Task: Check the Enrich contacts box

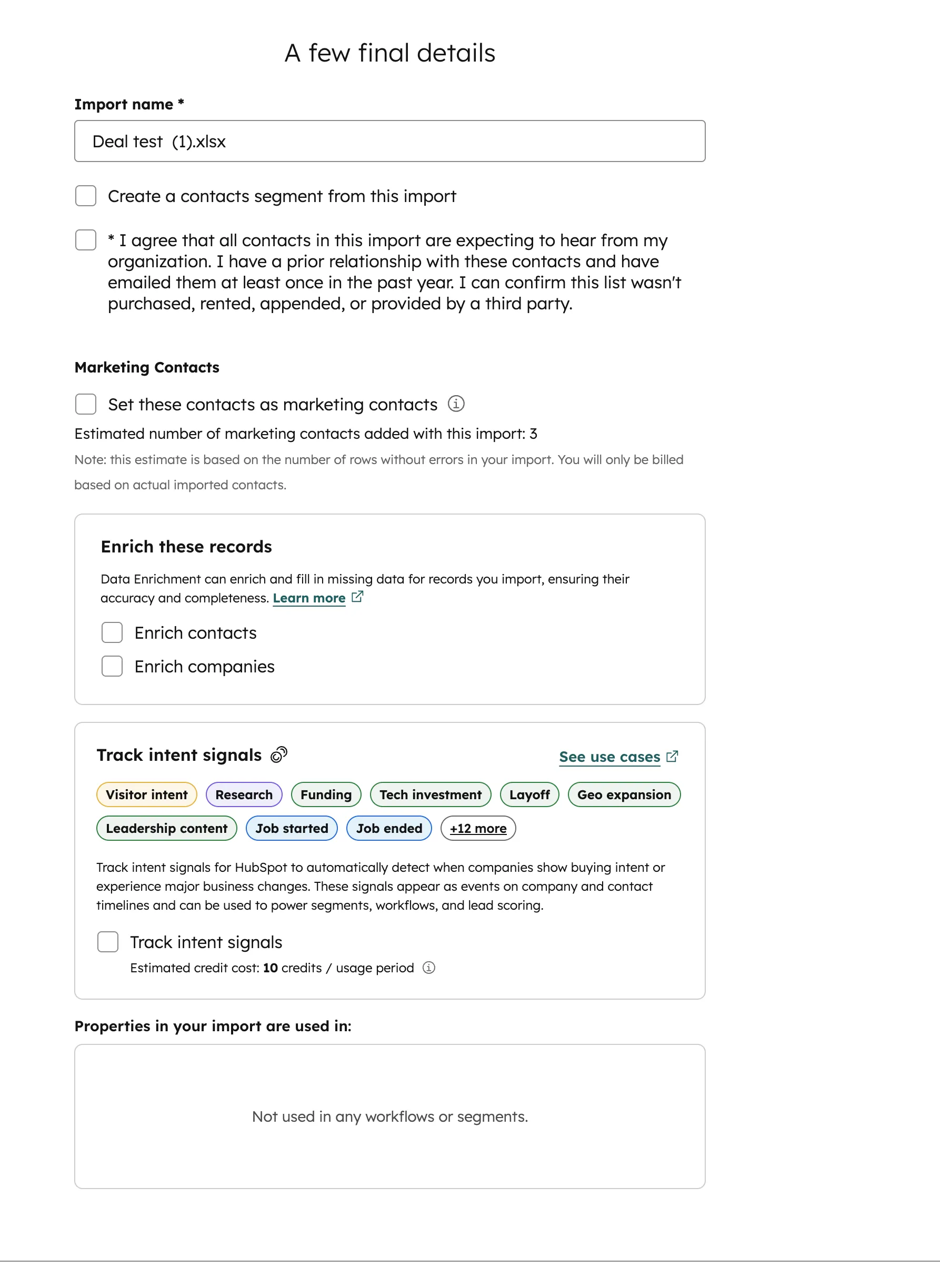Action: 112,632
